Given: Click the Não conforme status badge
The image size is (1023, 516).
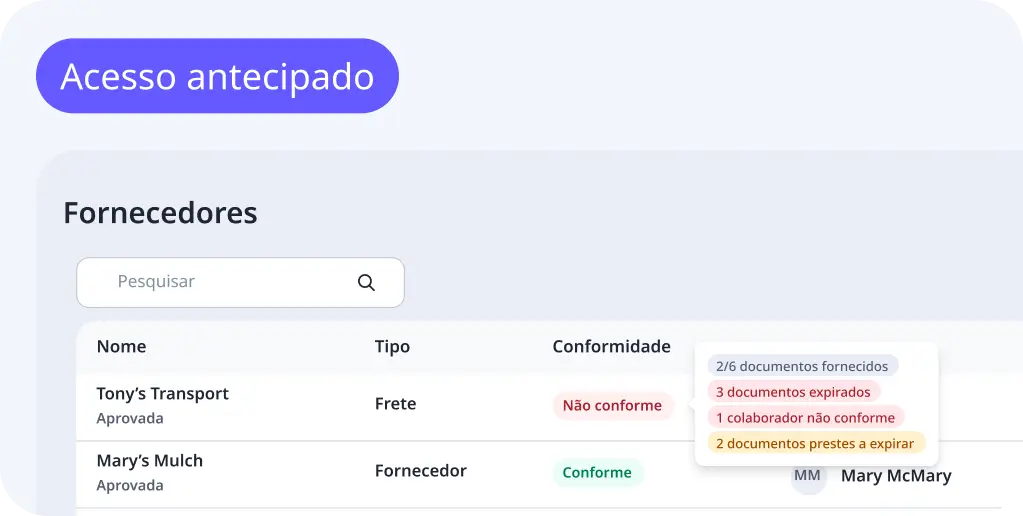Looking at the screenshot, I should (x=612, y=406).
